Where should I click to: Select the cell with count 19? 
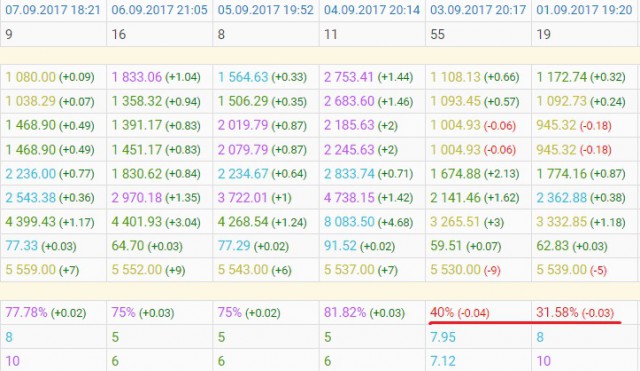point(585,34)
